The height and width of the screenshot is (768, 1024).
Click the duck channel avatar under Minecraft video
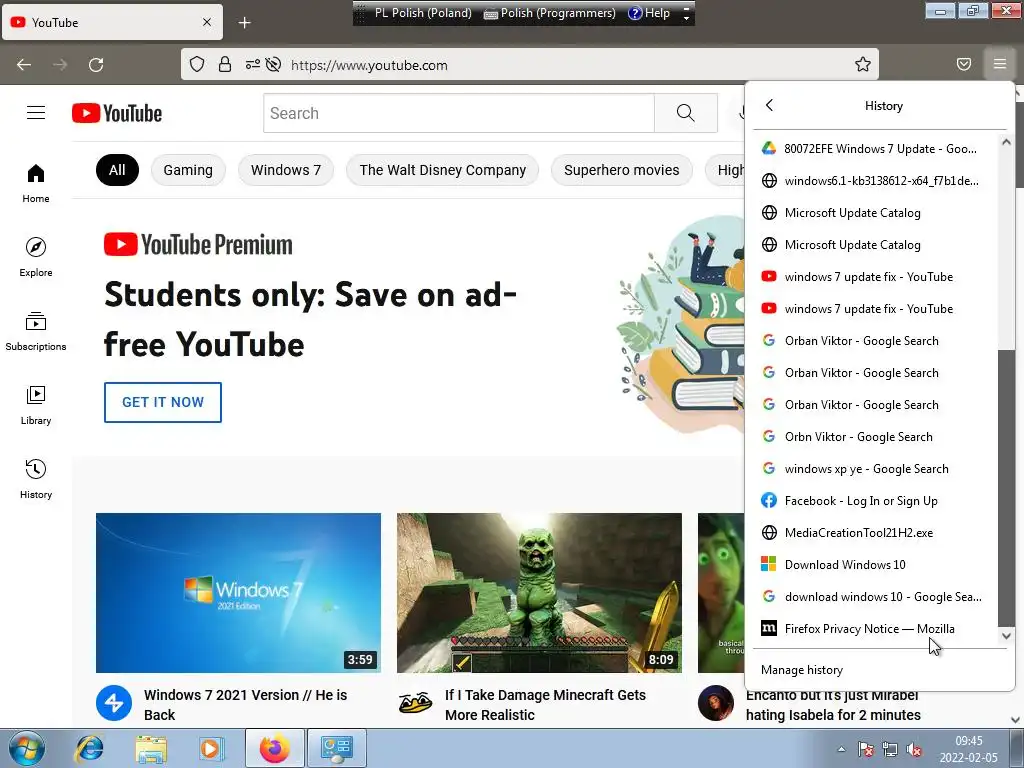point(415,703)
